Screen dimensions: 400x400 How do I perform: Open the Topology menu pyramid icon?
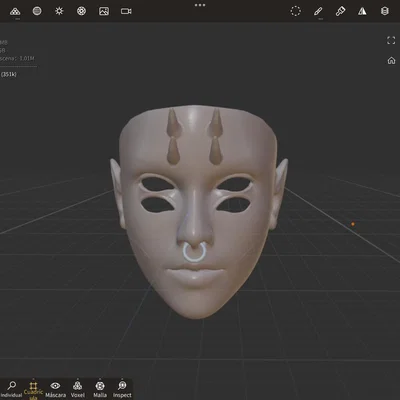(x=15, y=11)
